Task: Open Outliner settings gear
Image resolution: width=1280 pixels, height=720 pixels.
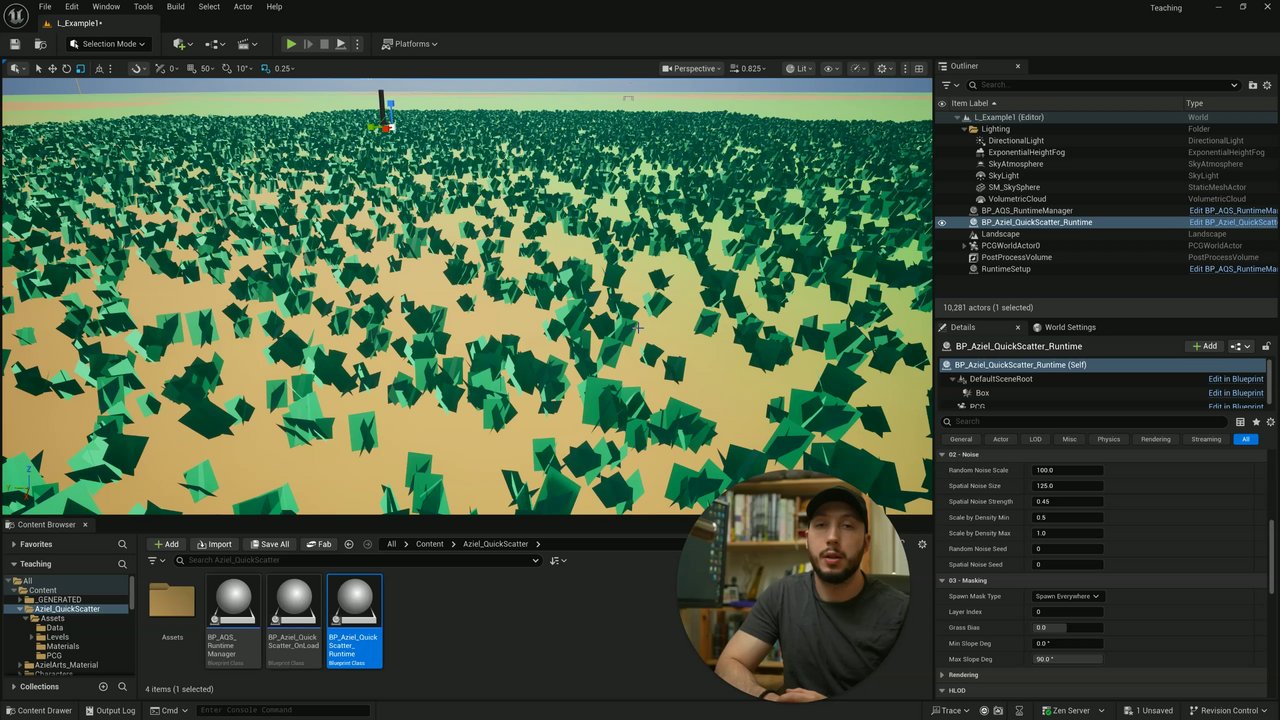Action: coord(1267,85)
